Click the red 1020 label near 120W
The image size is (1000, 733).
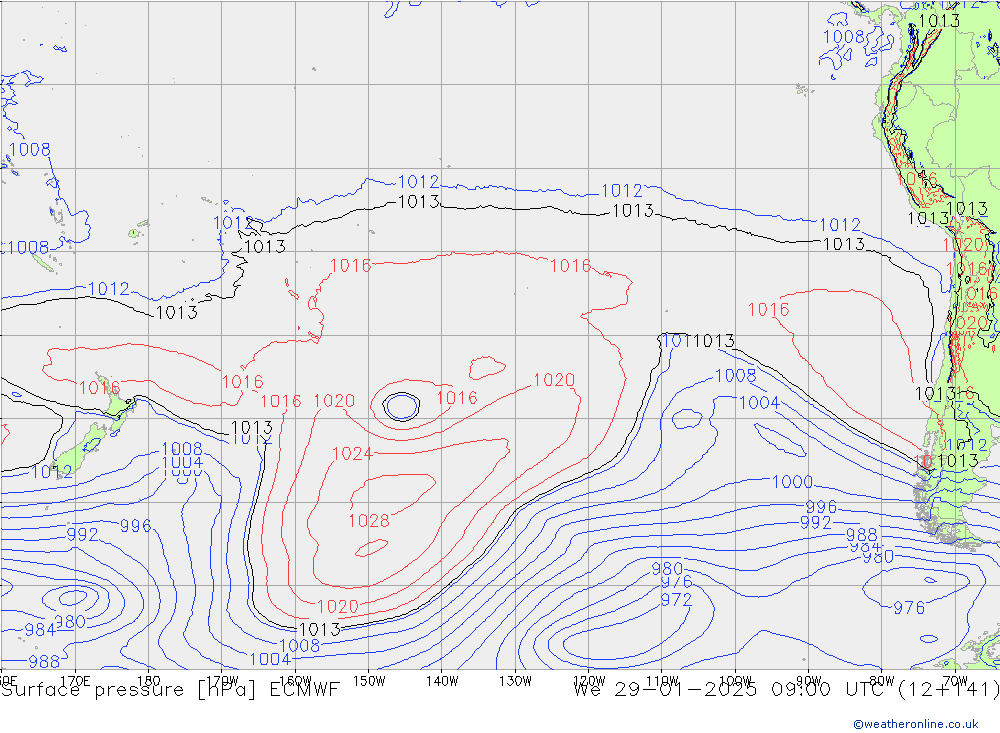(x=553, y=380)
